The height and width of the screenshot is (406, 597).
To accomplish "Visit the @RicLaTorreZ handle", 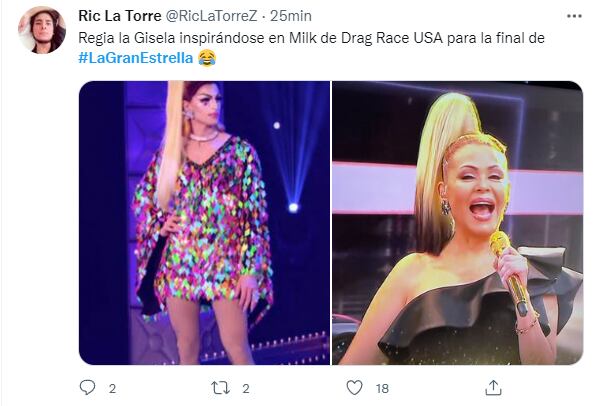I will [211, 16].
